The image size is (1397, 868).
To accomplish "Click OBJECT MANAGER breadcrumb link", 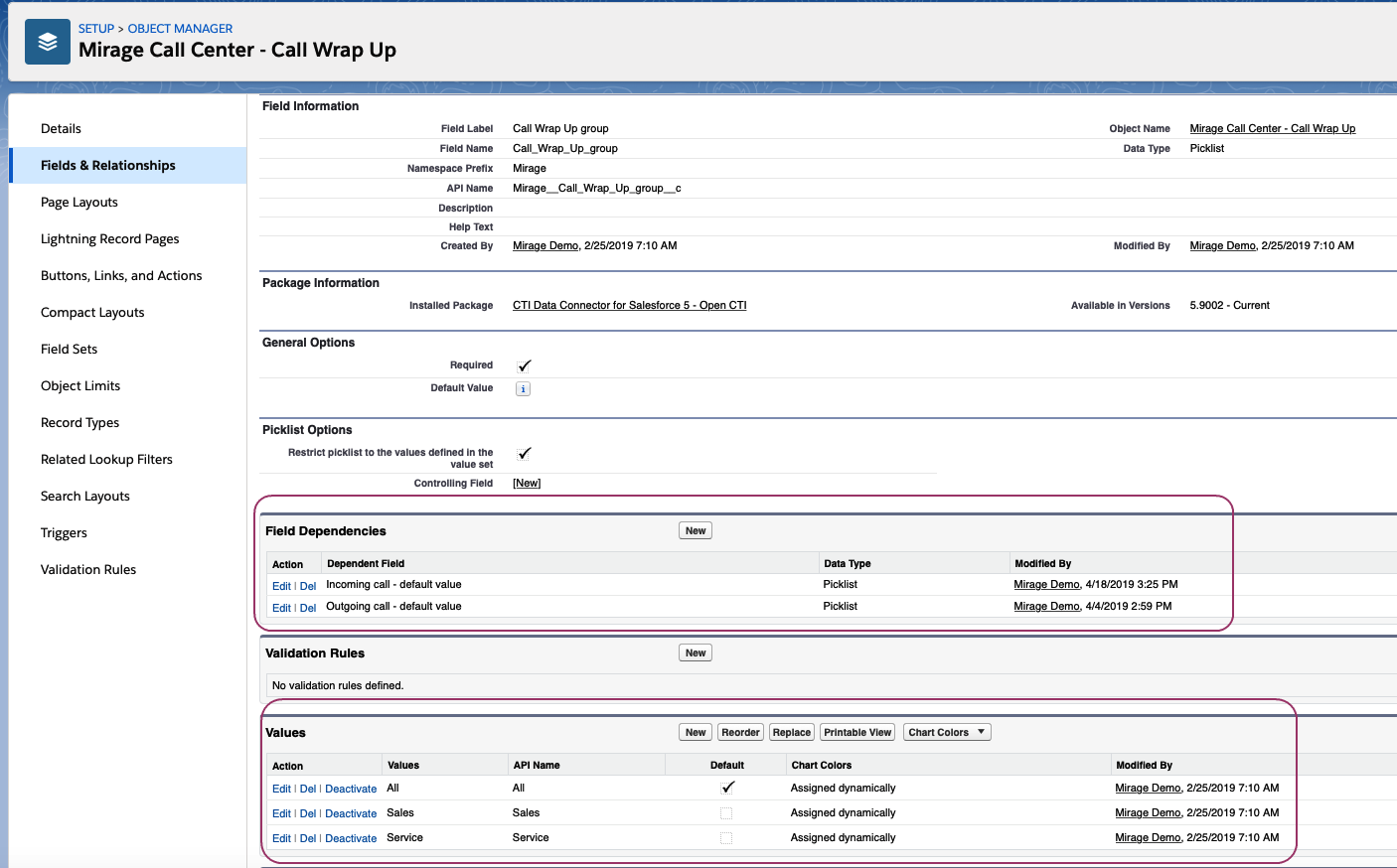I will (x=180, y=29).
